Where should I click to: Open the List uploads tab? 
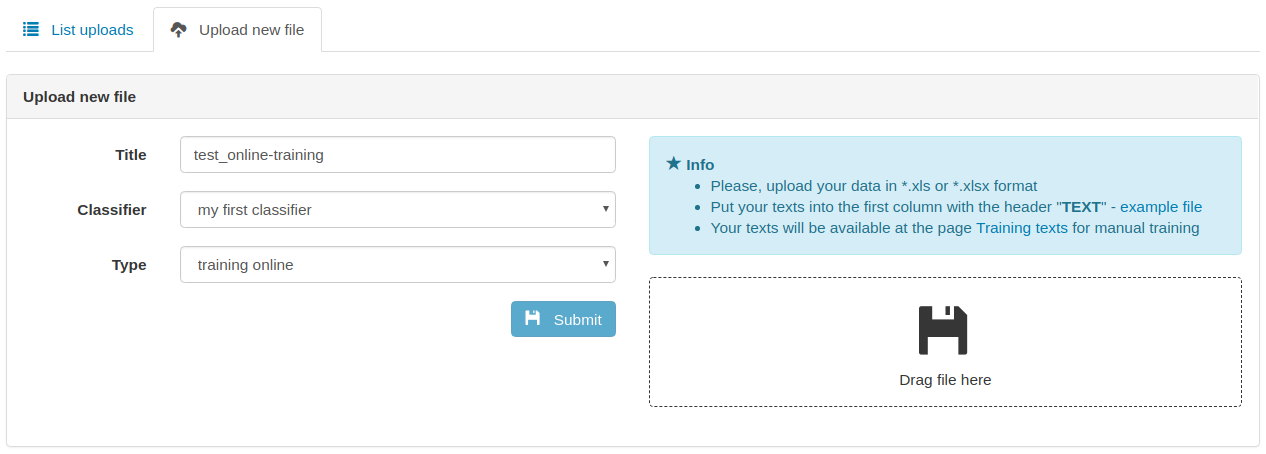[x=78, y=30]
